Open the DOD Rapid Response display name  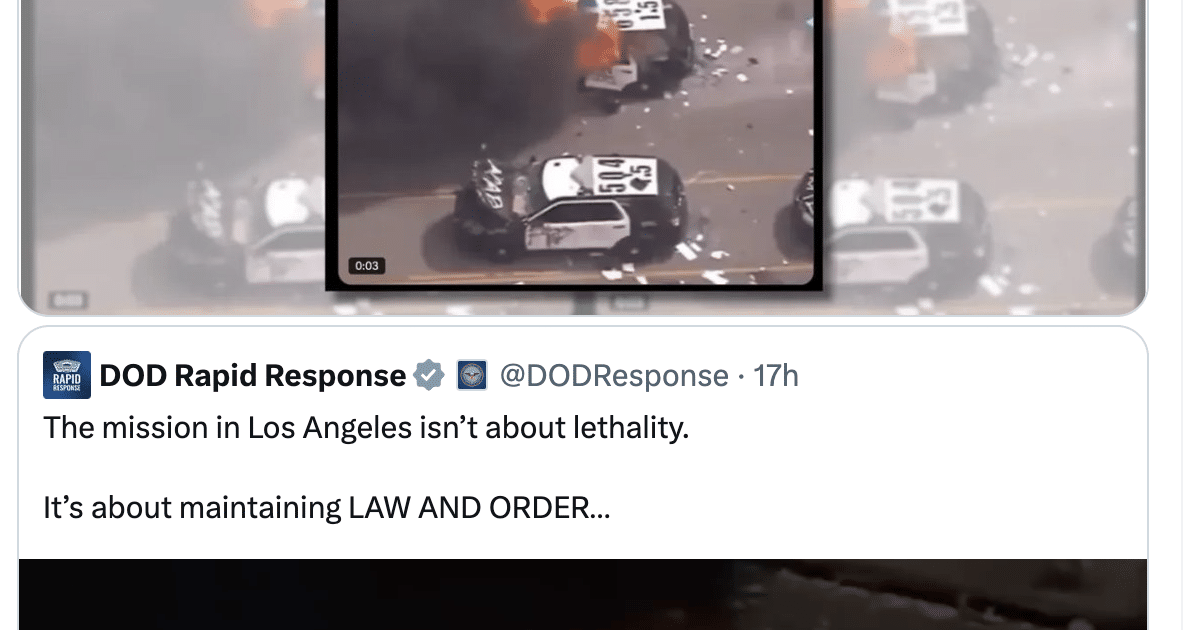(253, 376)
